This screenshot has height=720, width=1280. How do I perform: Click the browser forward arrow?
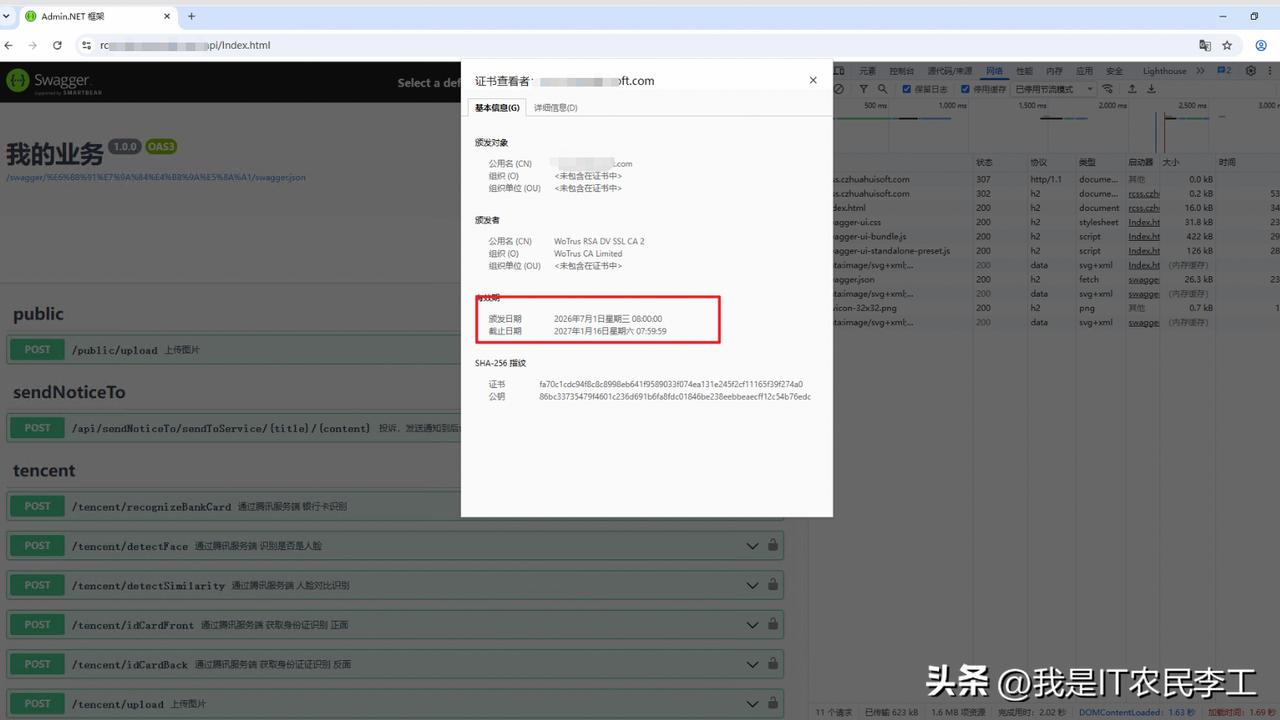point(33,45)
